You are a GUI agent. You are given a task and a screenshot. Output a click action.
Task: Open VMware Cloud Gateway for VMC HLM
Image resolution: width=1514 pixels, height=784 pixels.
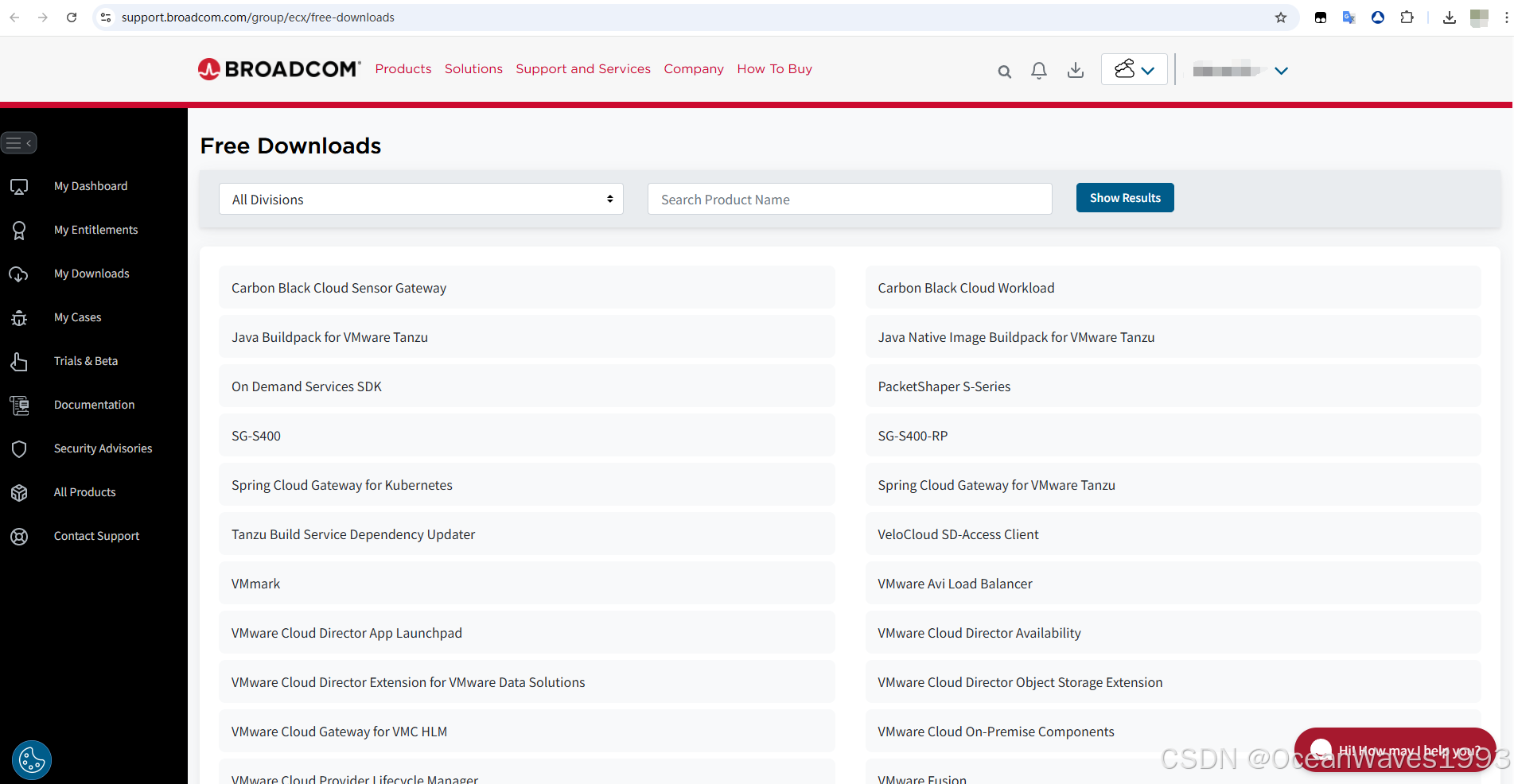click(x=527, y=732)
